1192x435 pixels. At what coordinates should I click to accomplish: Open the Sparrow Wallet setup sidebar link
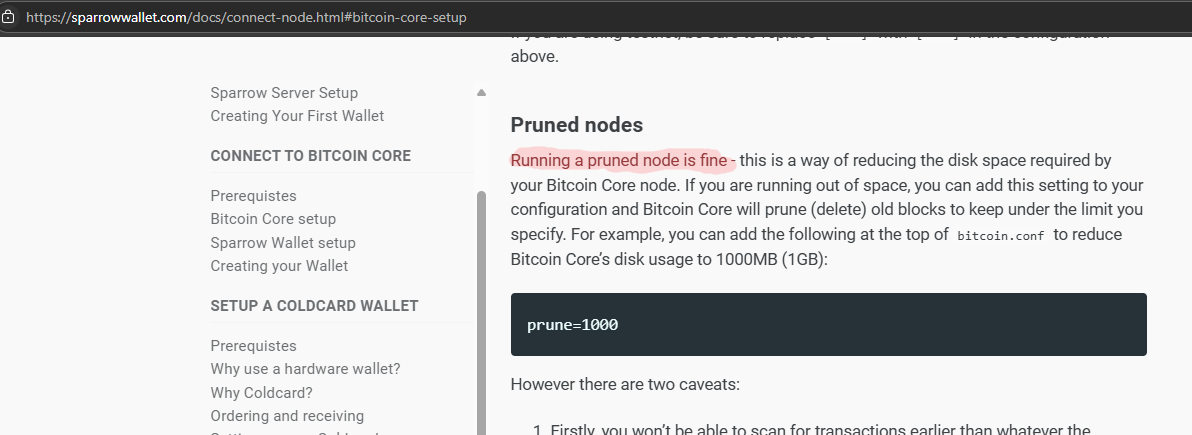[283, 243]
